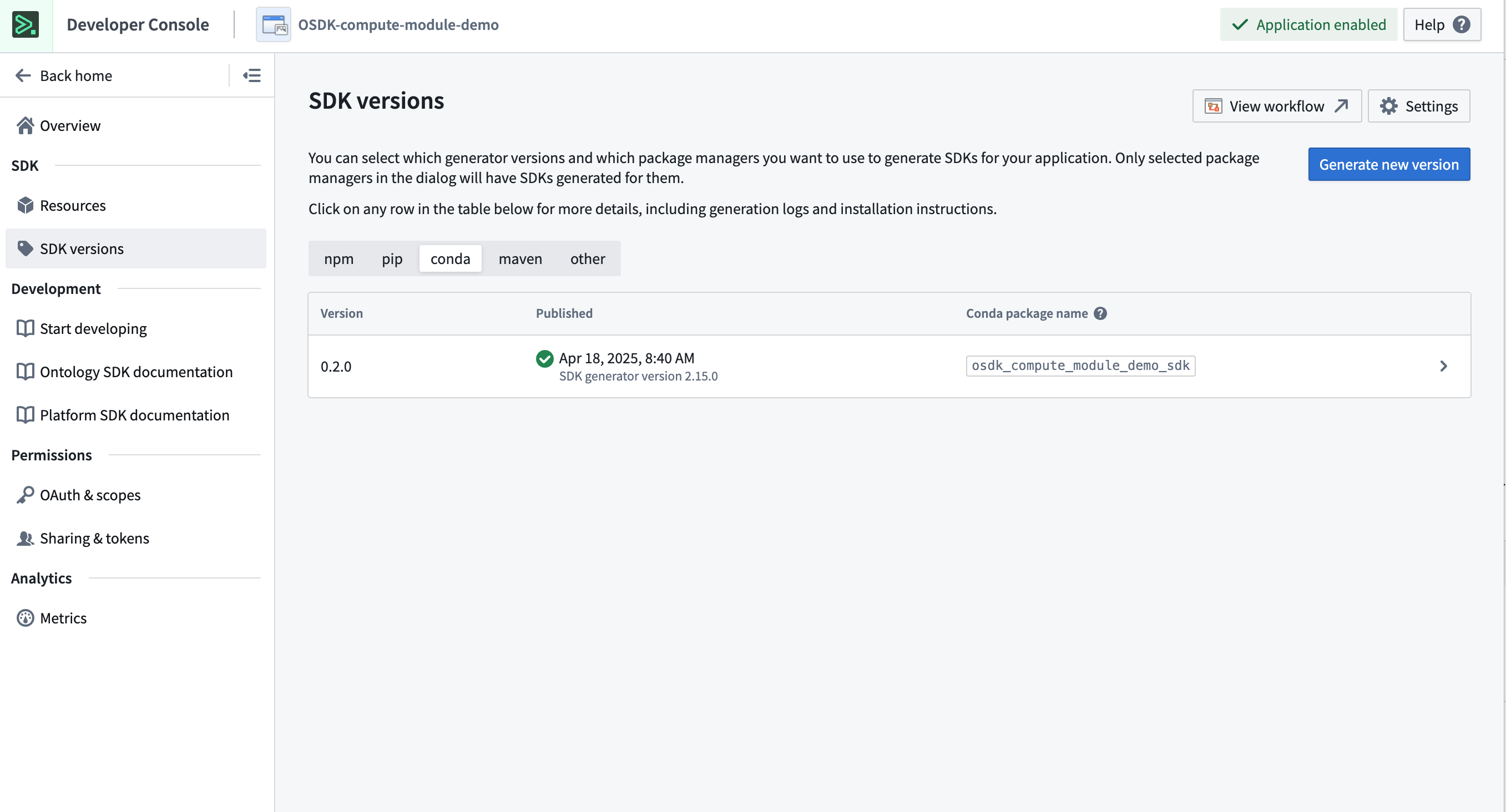Screen dimensions: 1506x812
Task: Click the Help question mark icon
Action: [1462, 24]
